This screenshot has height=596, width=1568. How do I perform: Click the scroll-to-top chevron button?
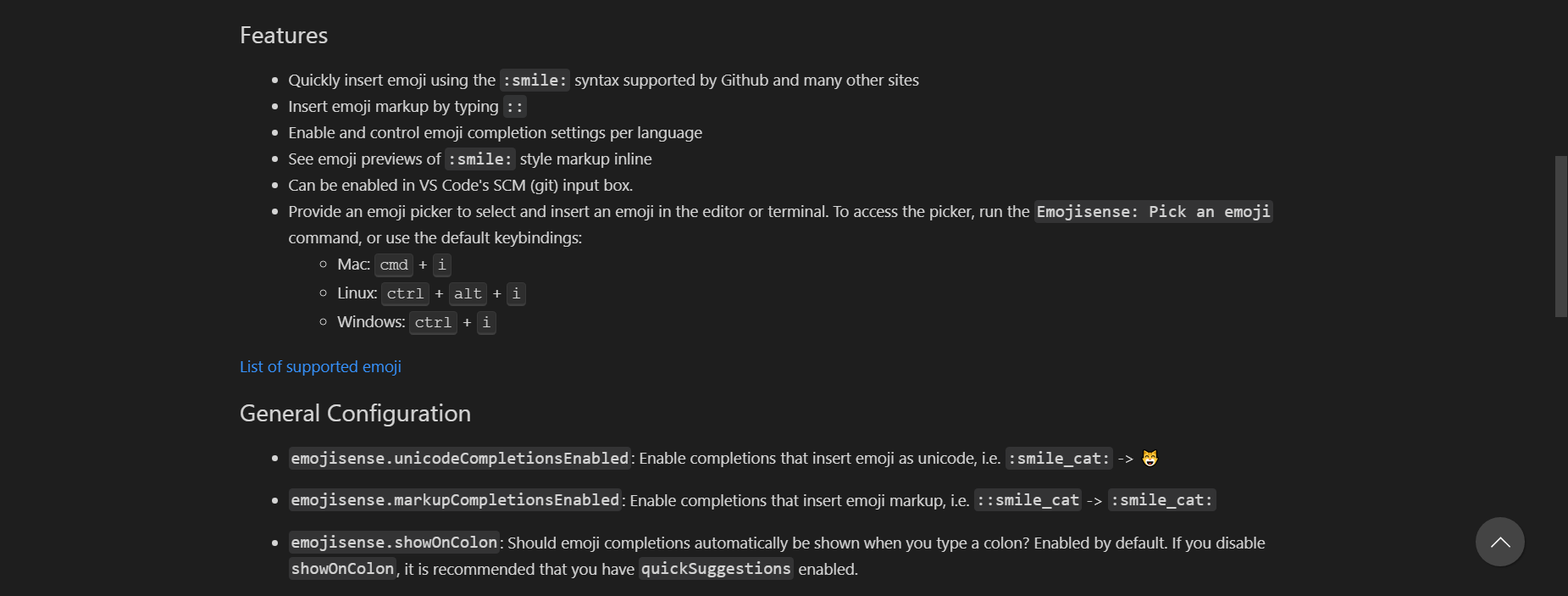point(1499,542)
